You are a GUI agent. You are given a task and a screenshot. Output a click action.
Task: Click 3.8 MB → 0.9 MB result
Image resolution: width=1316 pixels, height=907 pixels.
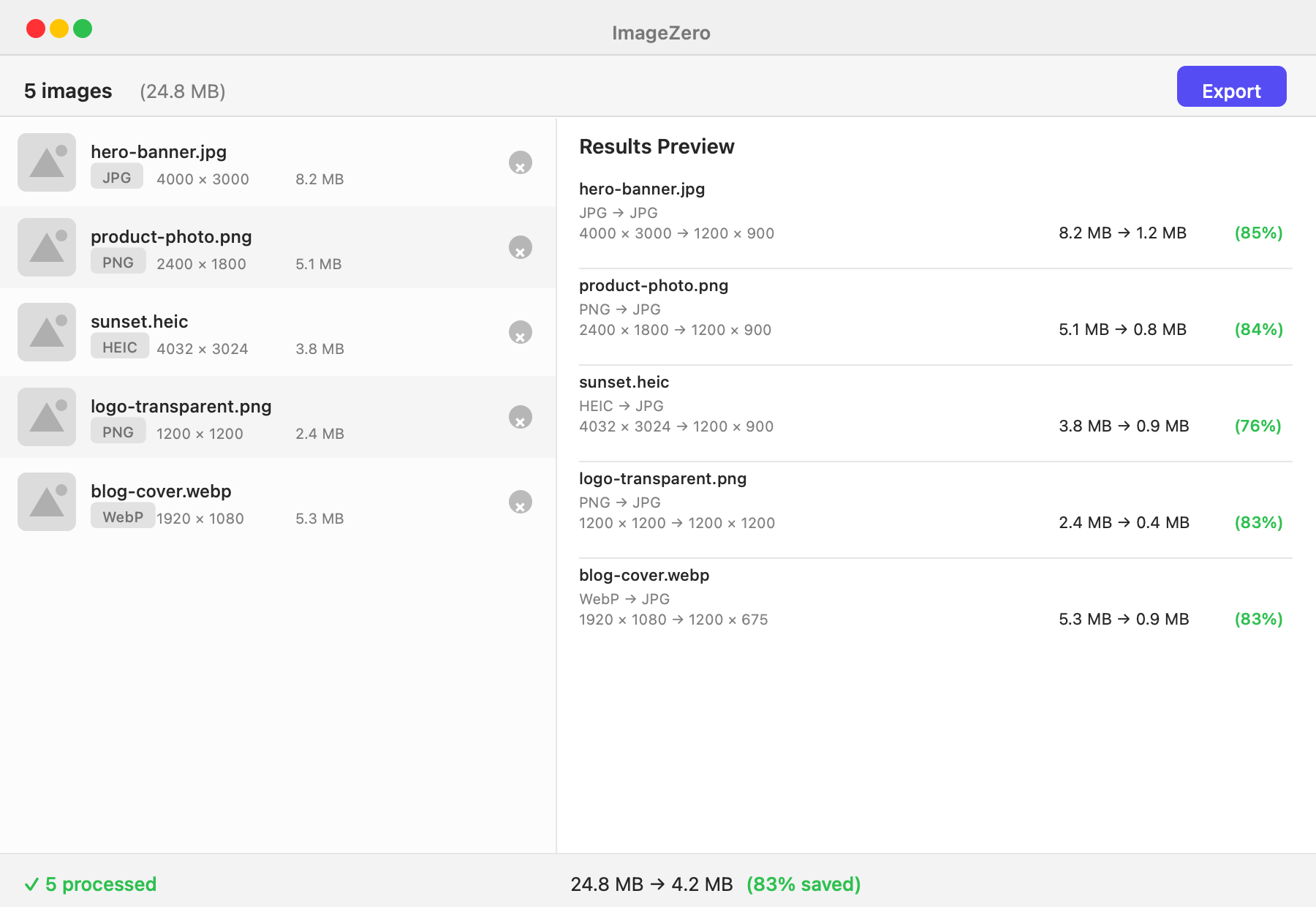tap(1124, 426)
